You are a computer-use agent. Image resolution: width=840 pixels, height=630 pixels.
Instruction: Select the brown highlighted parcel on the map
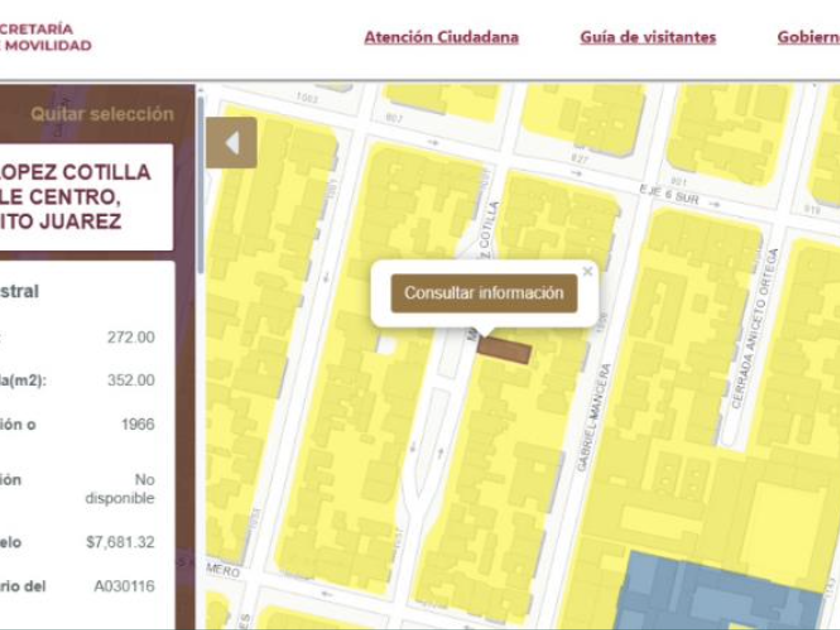[504, 350]
